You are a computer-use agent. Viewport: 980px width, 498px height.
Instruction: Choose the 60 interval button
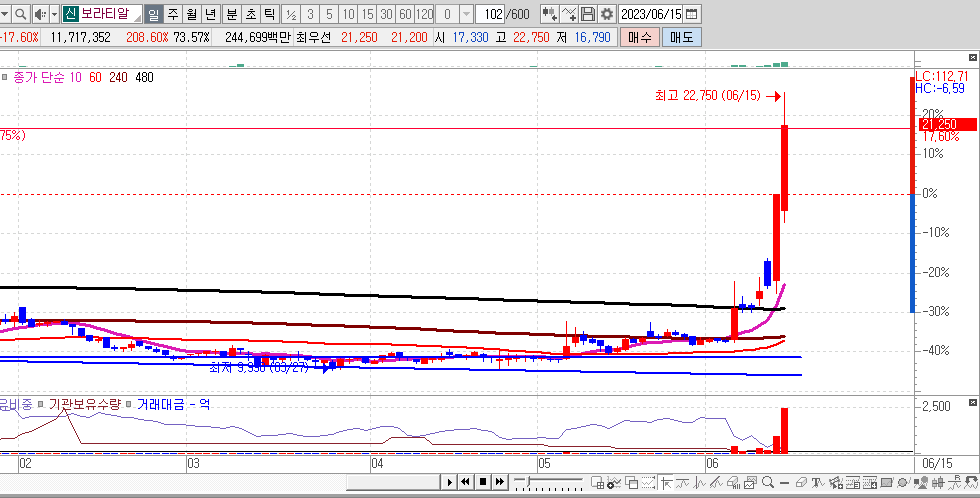coord(405,14)
